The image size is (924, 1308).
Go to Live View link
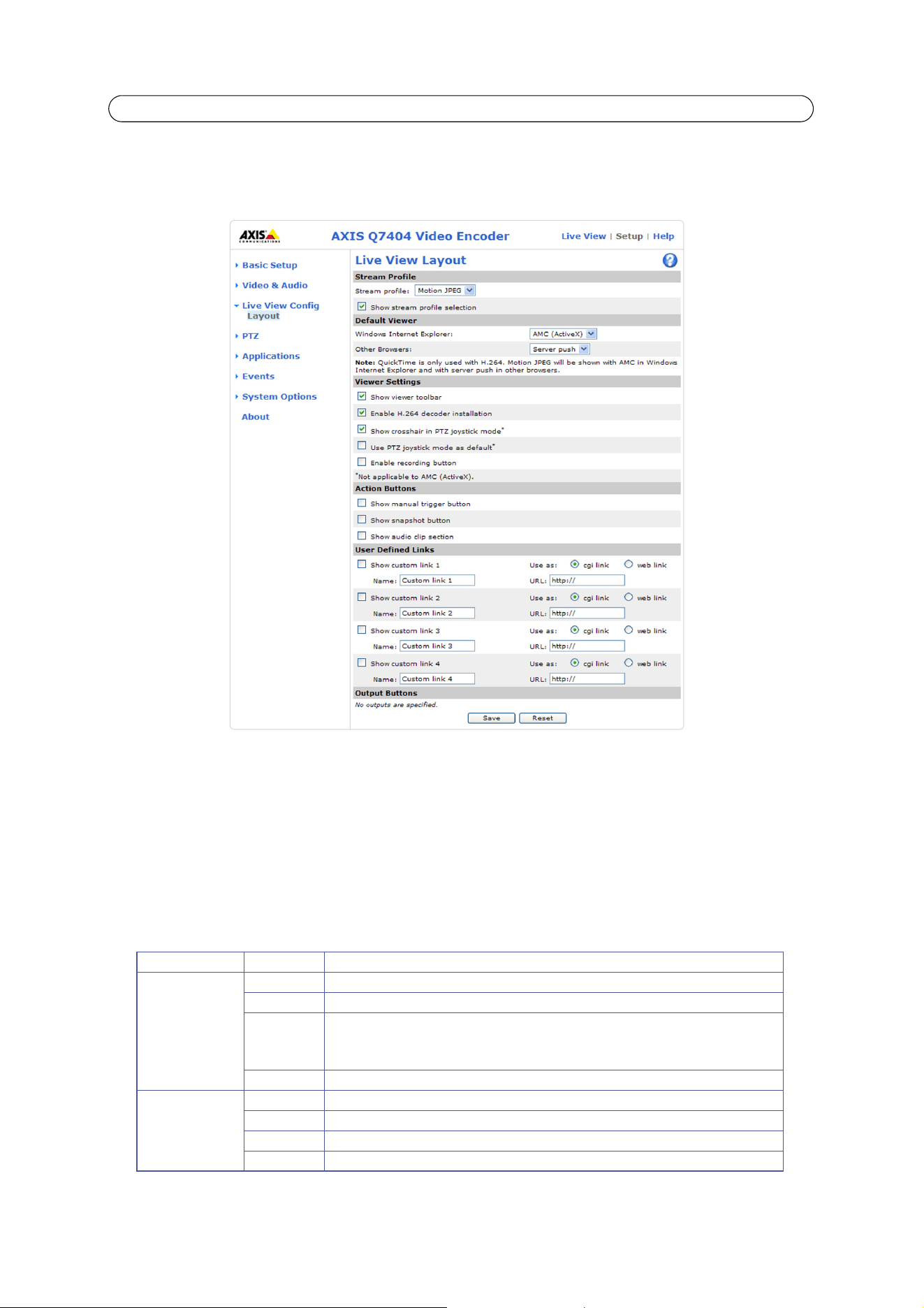[584, 236]
